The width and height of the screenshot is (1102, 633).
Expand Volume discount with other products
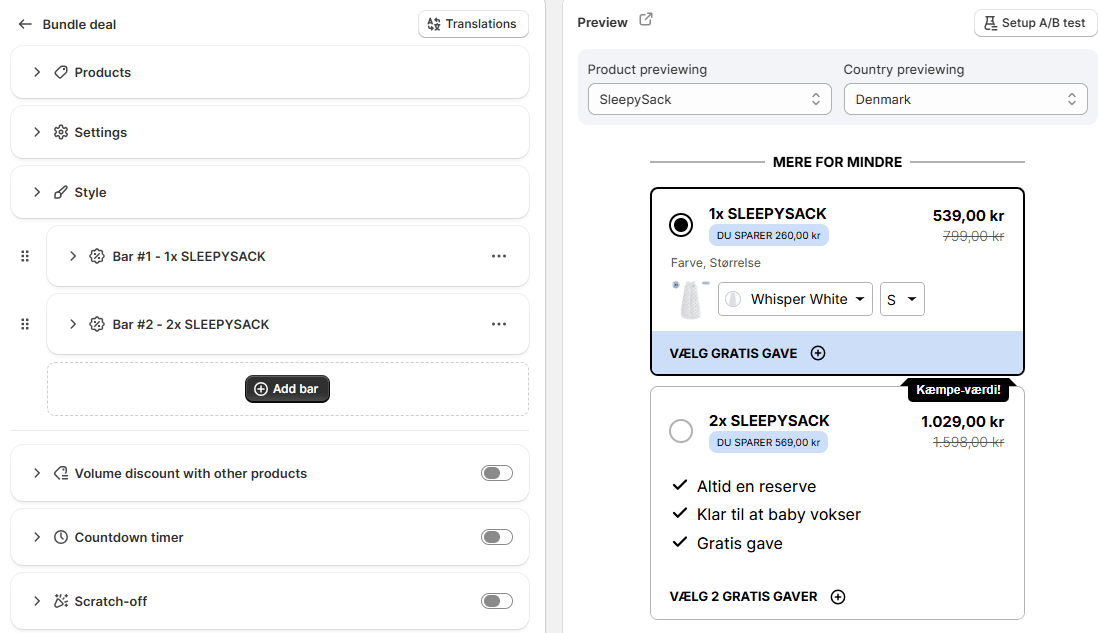37,474
